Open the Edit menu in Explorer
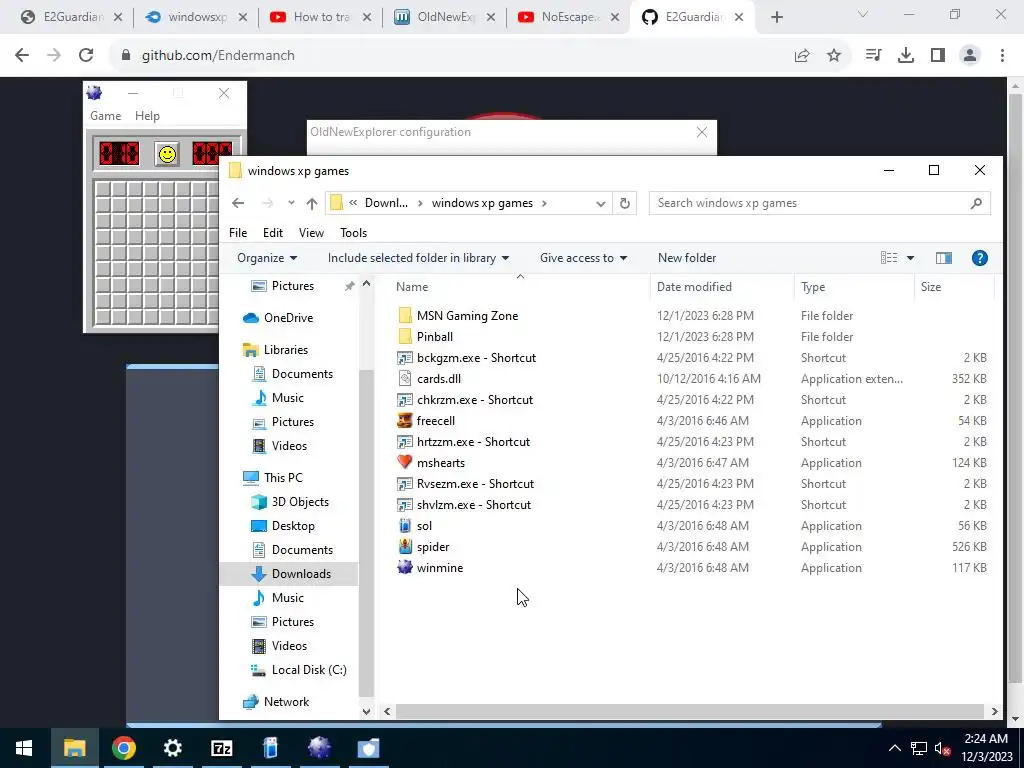This screenshot has width=1024, height=768. pyautogui.click(x=272, y=232)
